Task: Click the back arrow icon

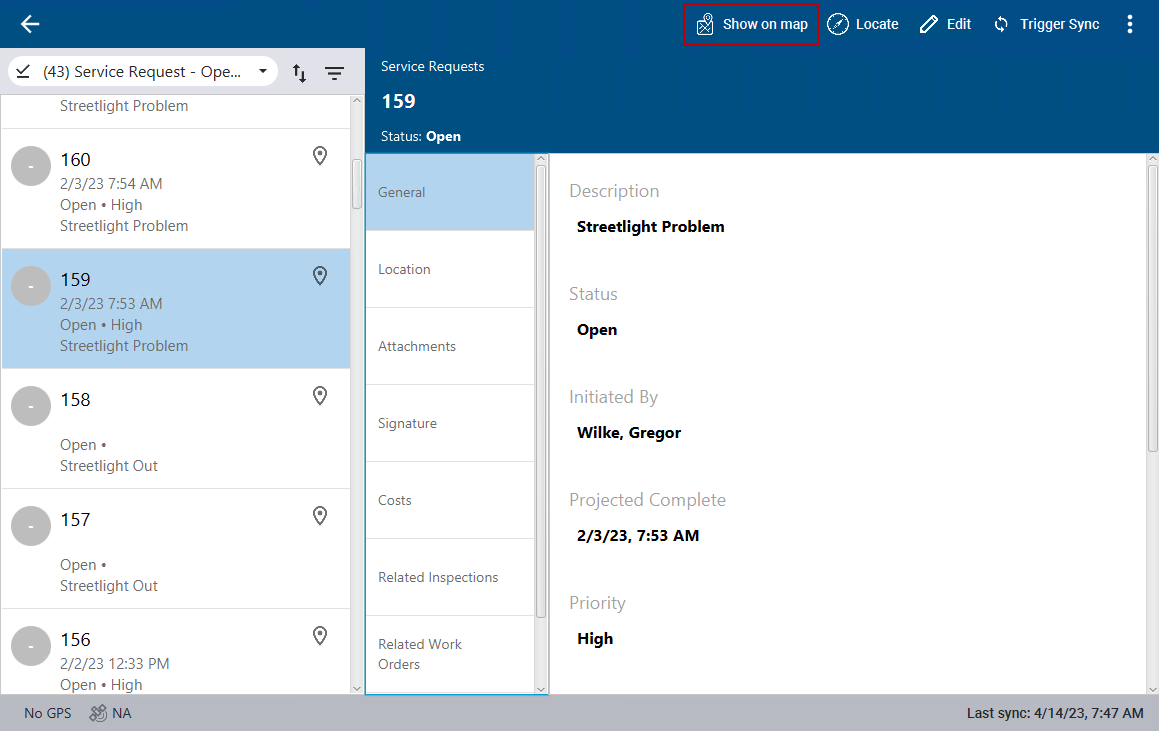Action: tap(30, 24)
